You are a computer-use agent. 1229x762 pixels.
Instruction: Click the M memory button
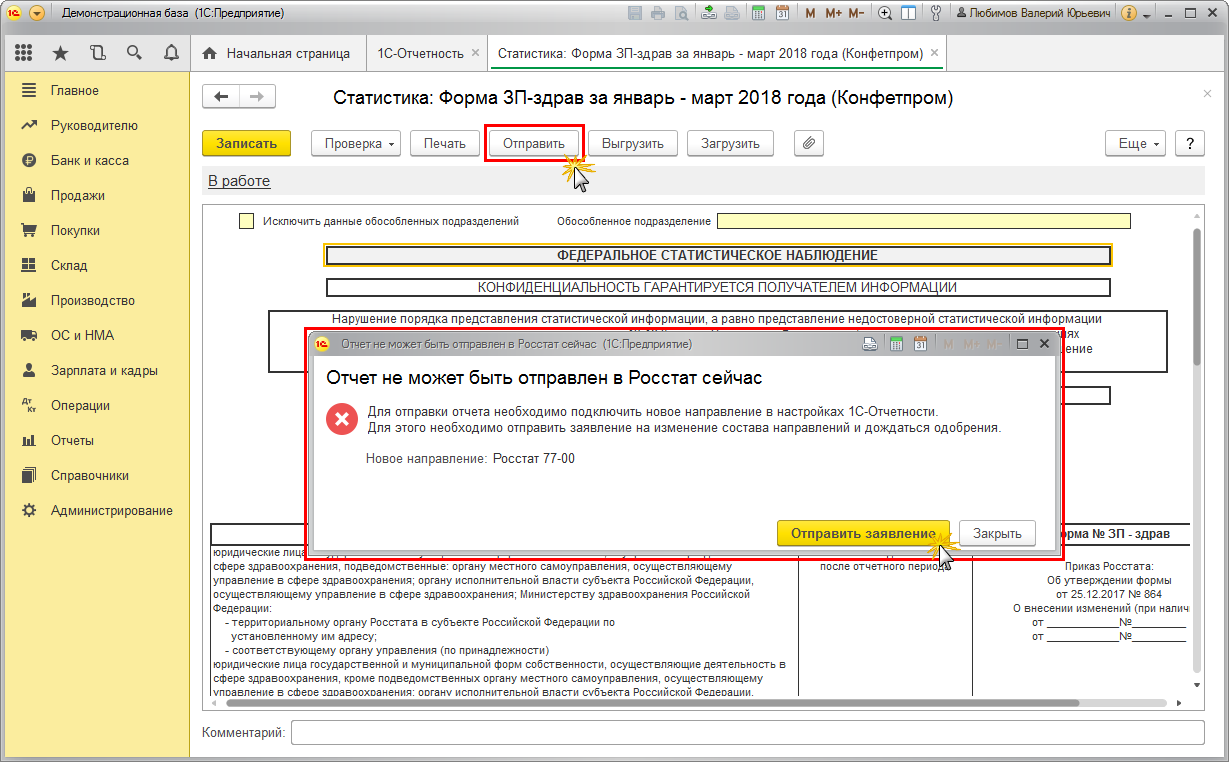pyautogui.click(x=810, y=14)
